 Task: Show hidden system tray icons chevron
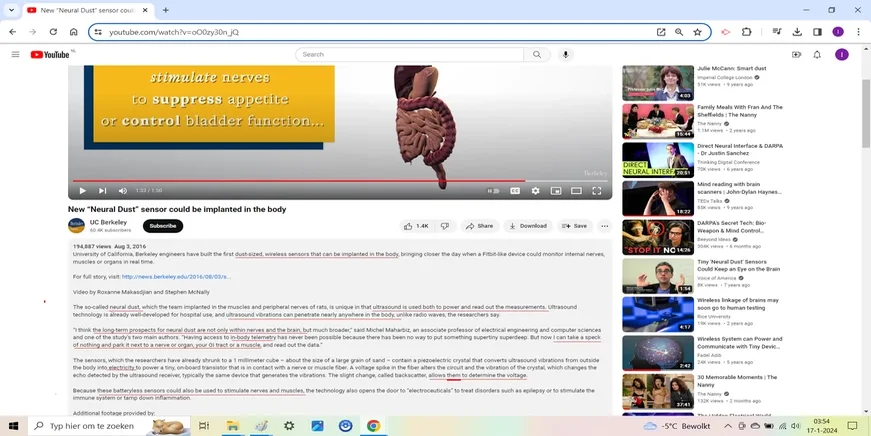(x=728, y=426)
